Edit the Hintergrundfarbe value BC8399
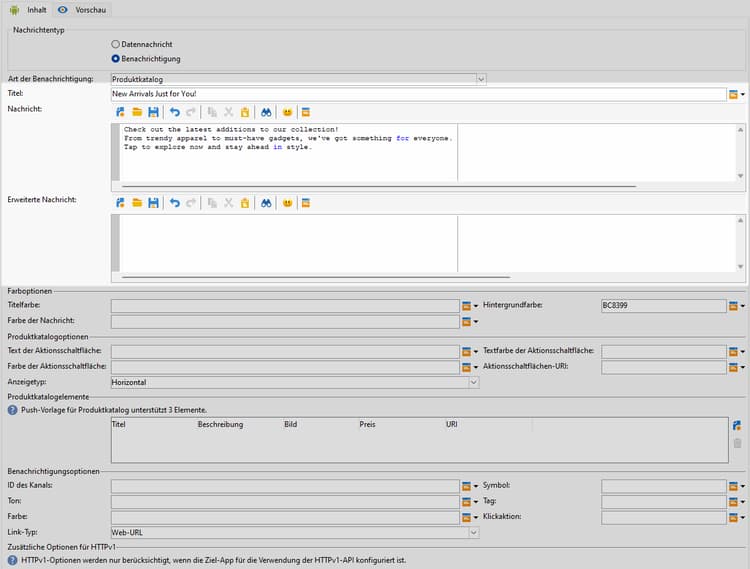 pos(664,306)
